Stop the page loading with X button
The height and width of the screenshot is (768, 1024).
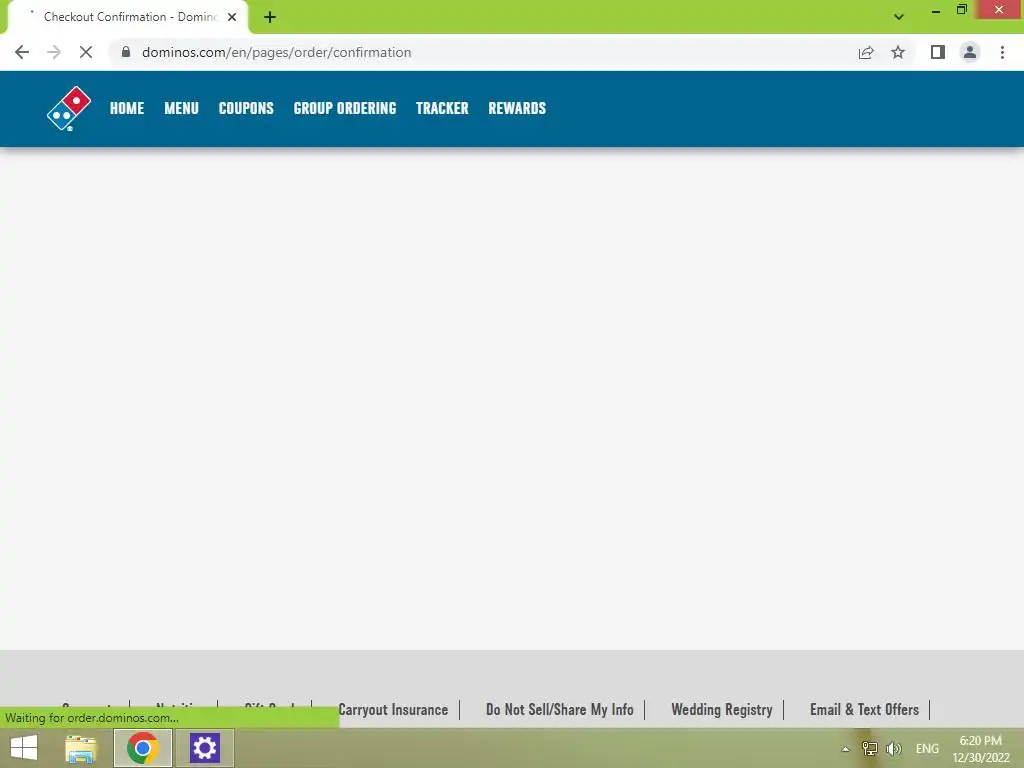coord(86,52)
